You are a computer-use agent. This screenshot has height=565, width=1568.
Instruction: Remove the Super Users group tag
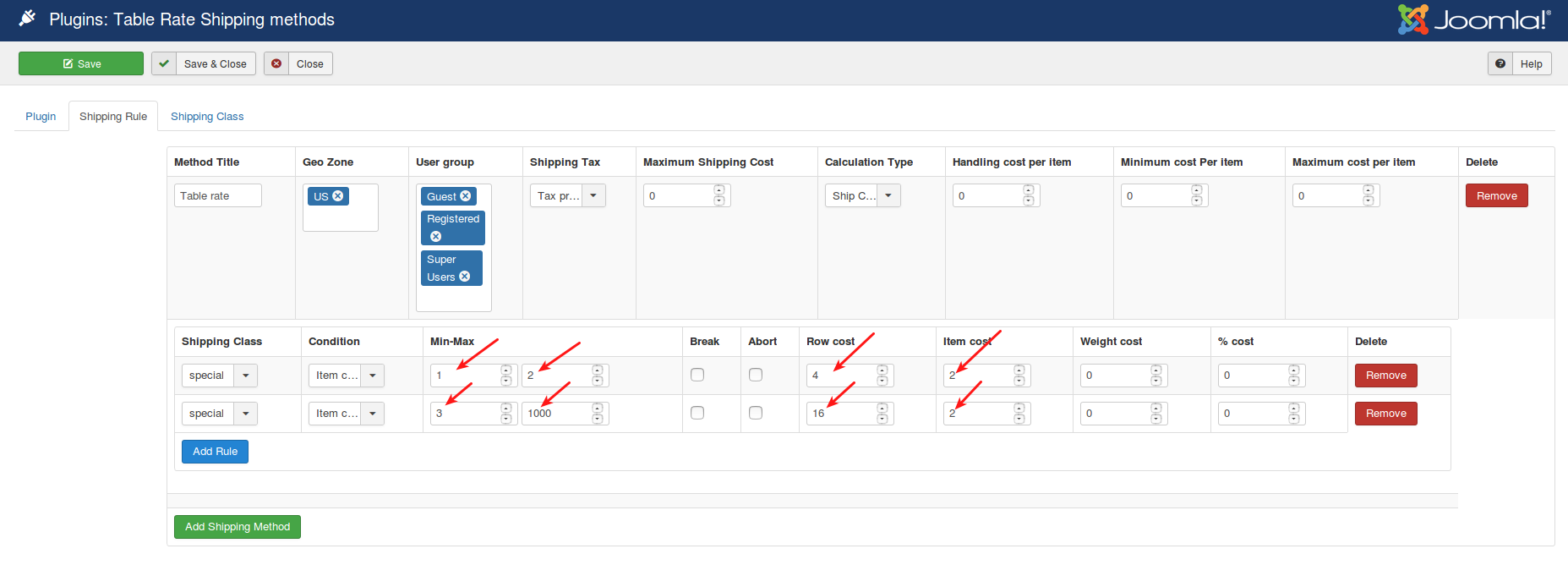click(x=464, y=277)
